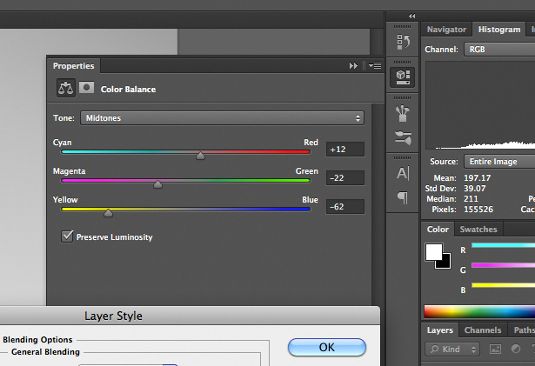Click the Cyan-Red slider handle

pos(200,156)
